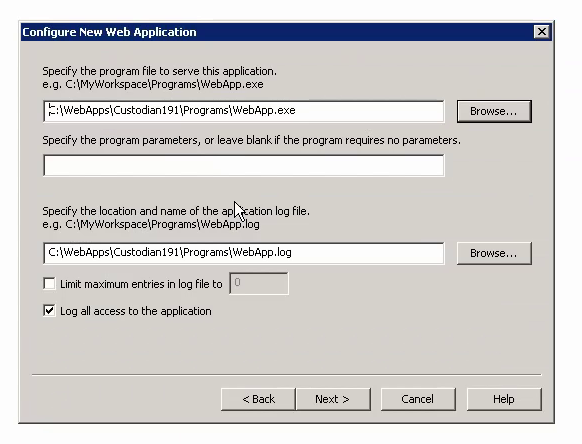Click the 'Specify the program parameters' instruction text
This screenshot has height=444, width=582.
tap(251, 140)
